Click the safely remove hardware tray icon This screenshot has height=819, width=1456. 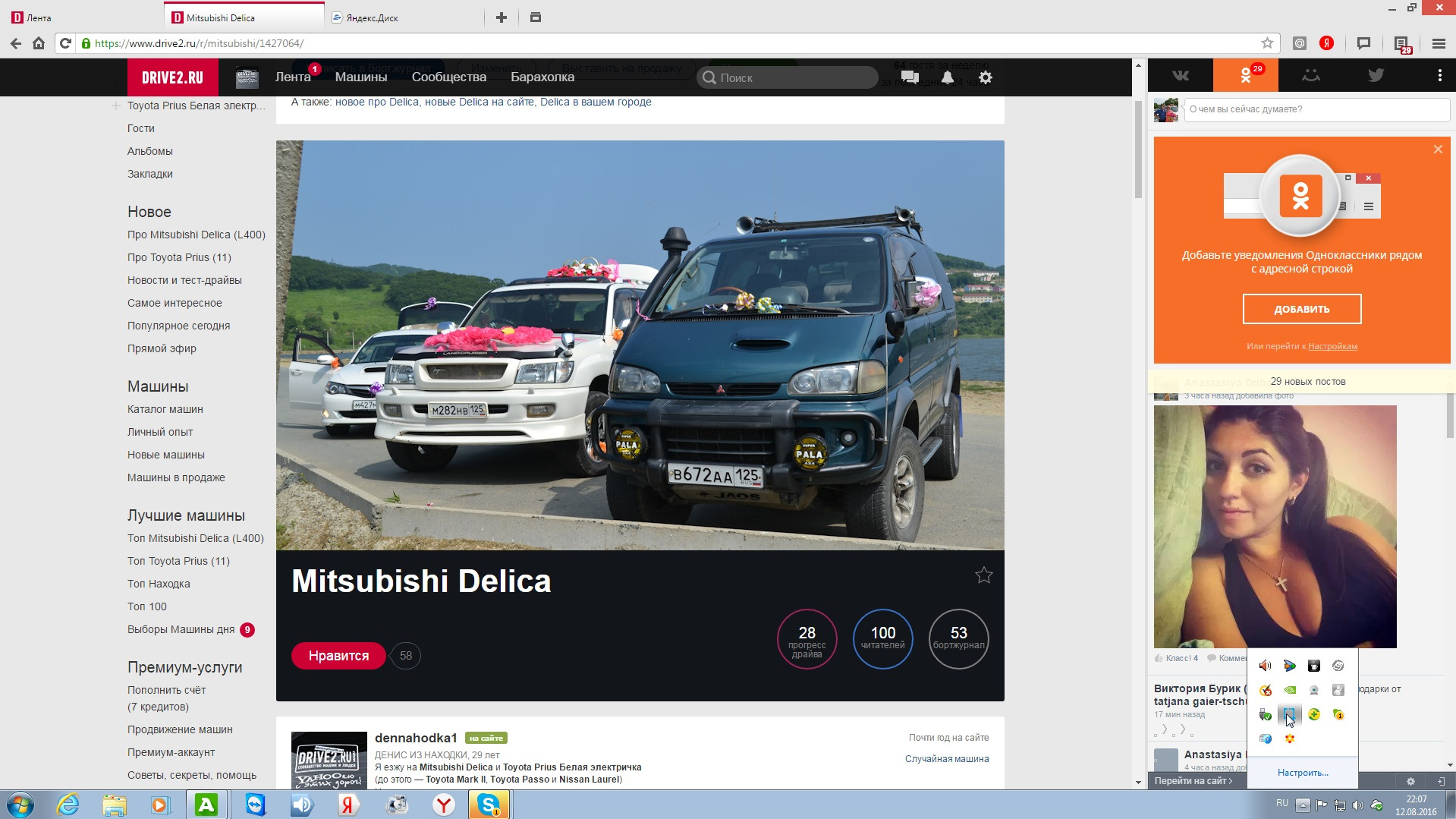(1266, 714)
